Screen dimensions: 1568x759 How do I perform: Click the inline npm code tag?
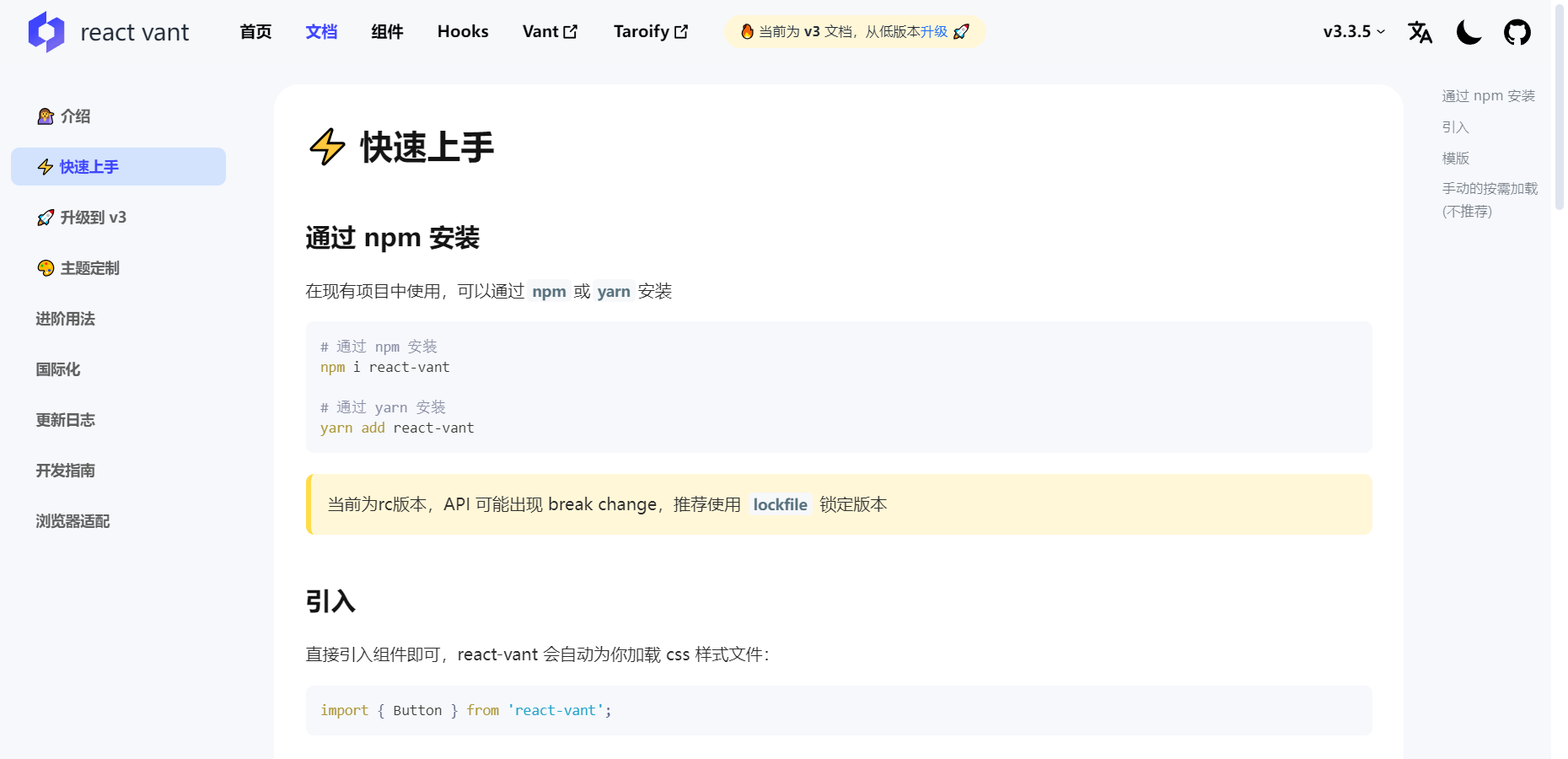click(549, 291)
